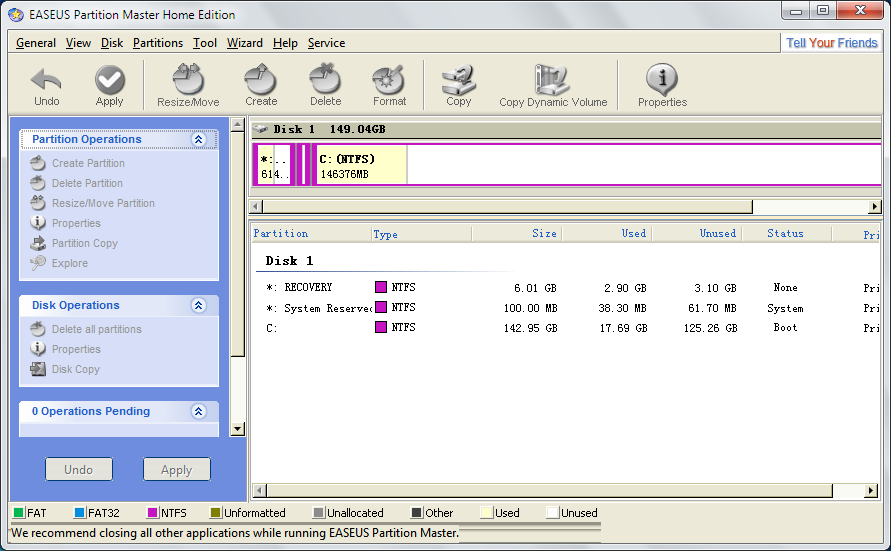Click the FAT32 legend color swatch
891x551 pixels.
(80, 512)
